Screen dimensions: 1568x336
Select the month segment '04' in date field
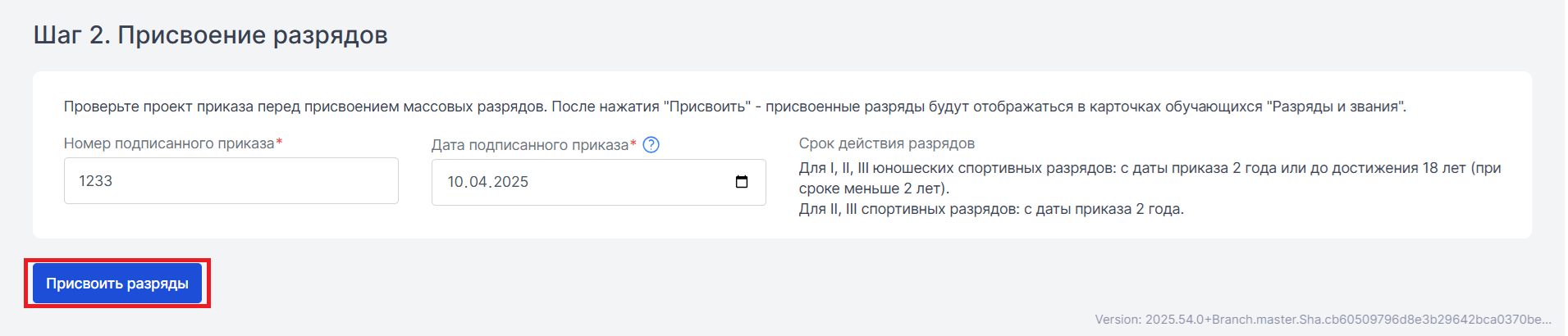(478, 182)
